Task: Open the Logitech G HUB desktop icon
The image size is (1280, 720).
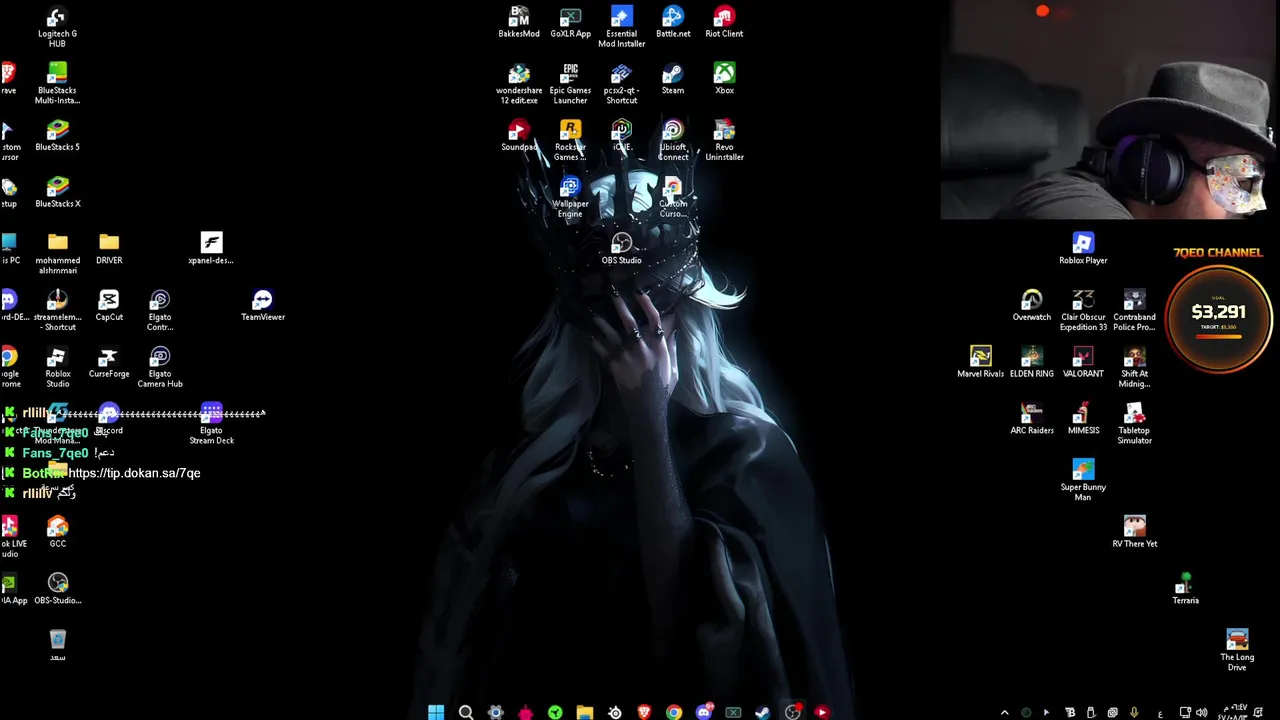Action: point(57,27)
